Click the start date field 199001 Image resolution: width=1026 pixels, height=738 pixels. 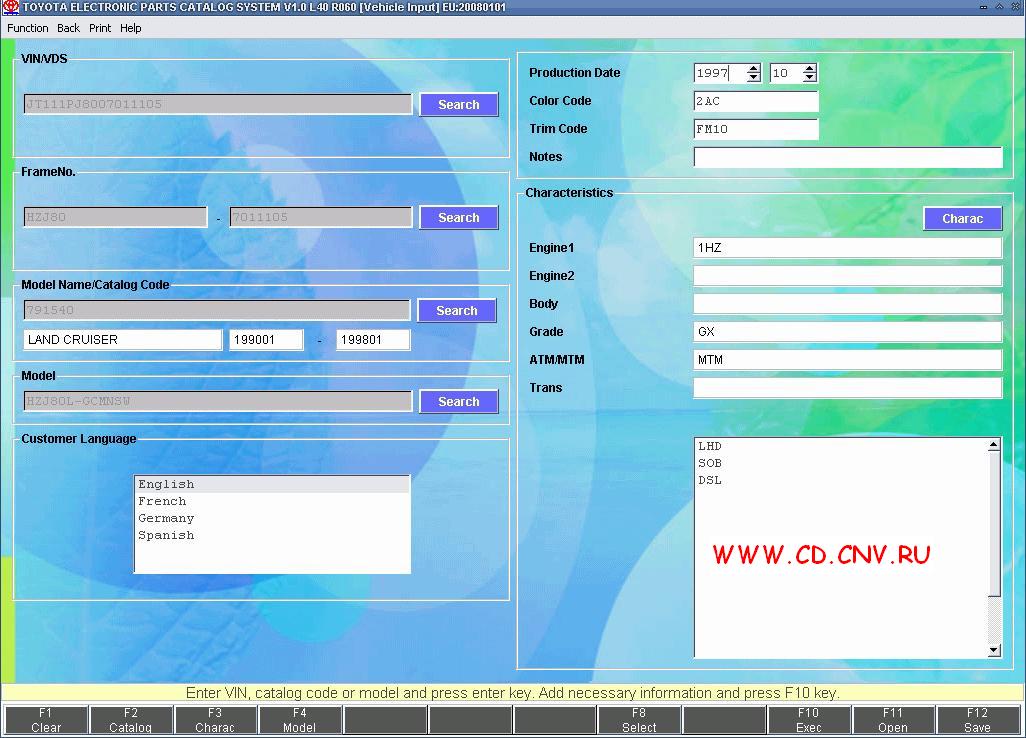pyautogui.click(x=266, y=340)
